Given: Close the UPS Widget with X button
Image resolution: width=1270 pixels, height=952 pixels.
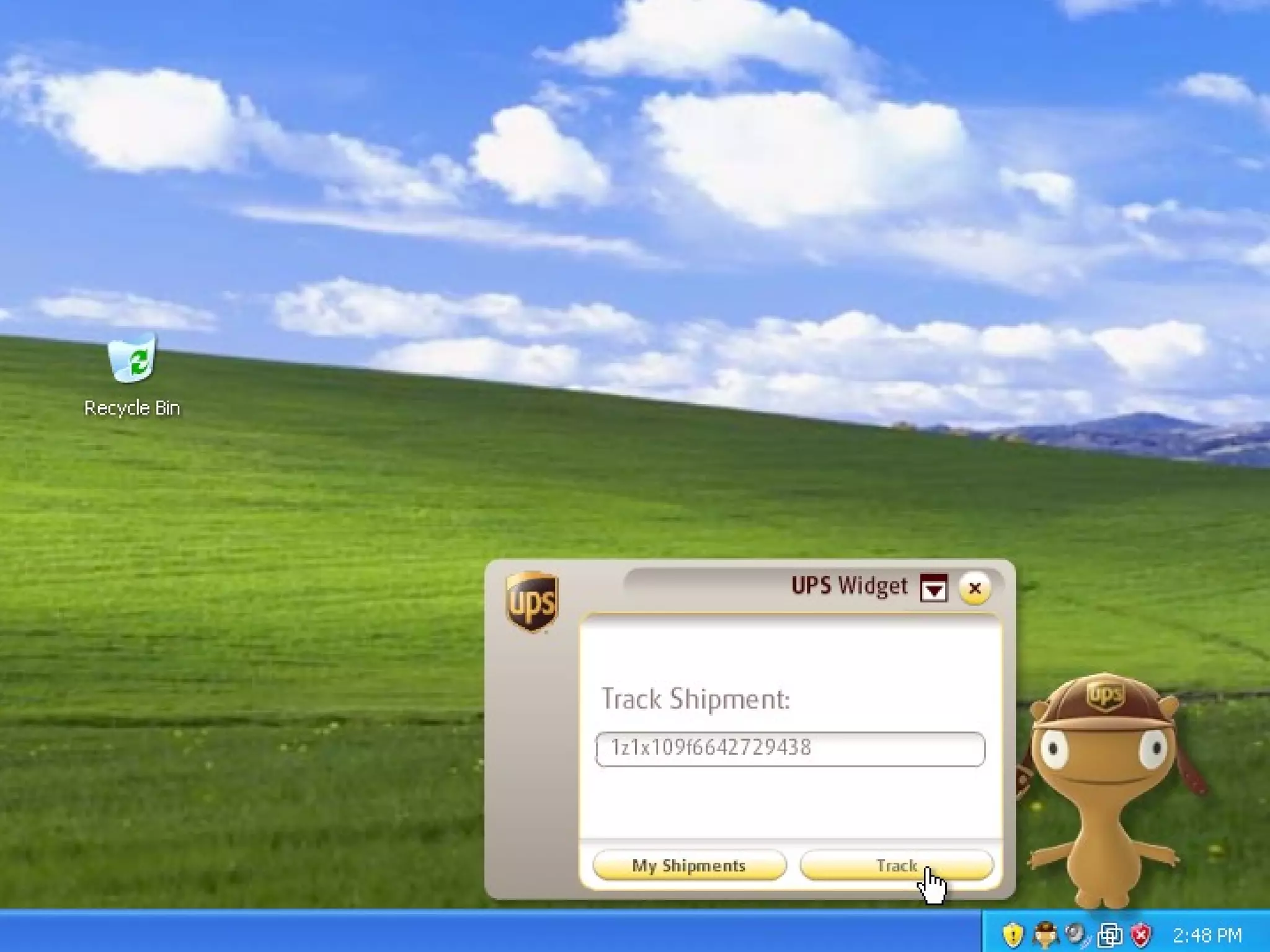Looking at the screenshot, I should click(x=974, y=588).
